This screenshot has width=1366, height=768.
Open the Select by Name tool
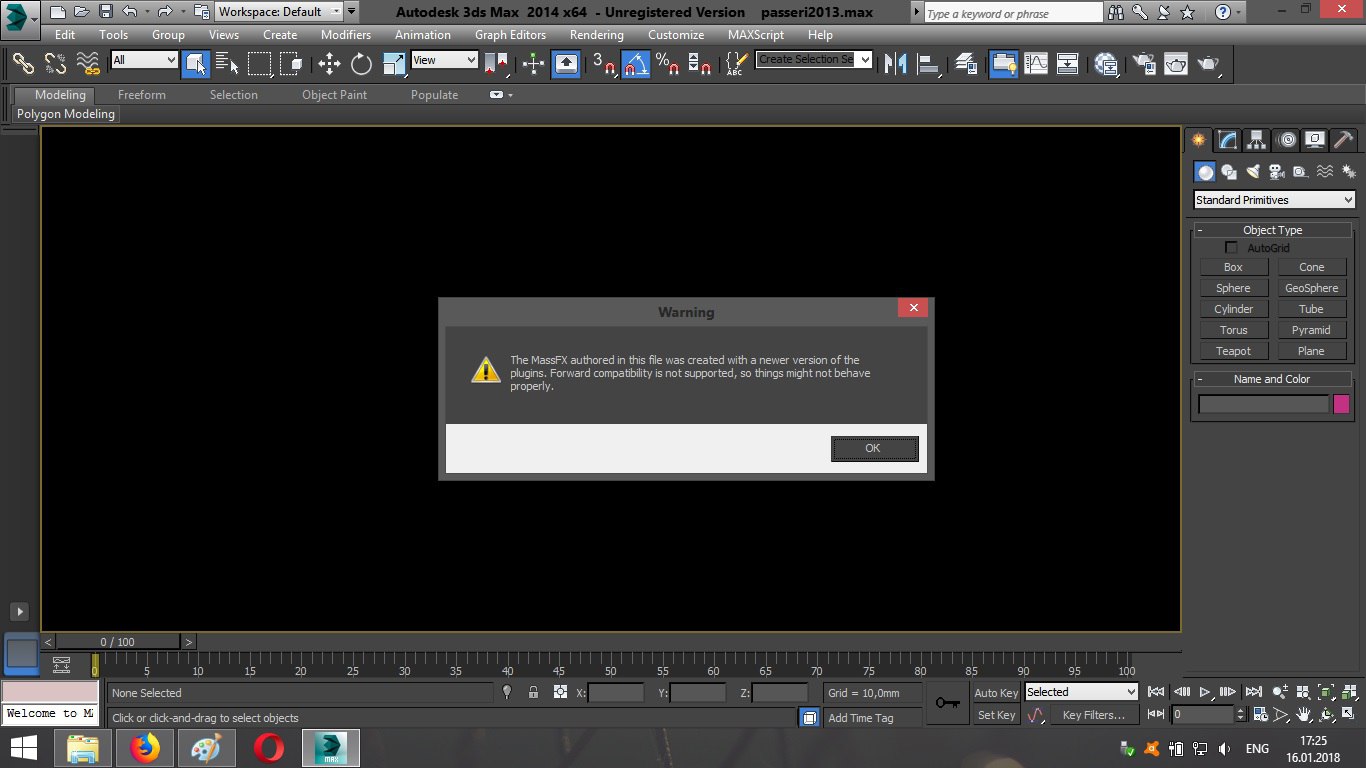pos(227,64)
